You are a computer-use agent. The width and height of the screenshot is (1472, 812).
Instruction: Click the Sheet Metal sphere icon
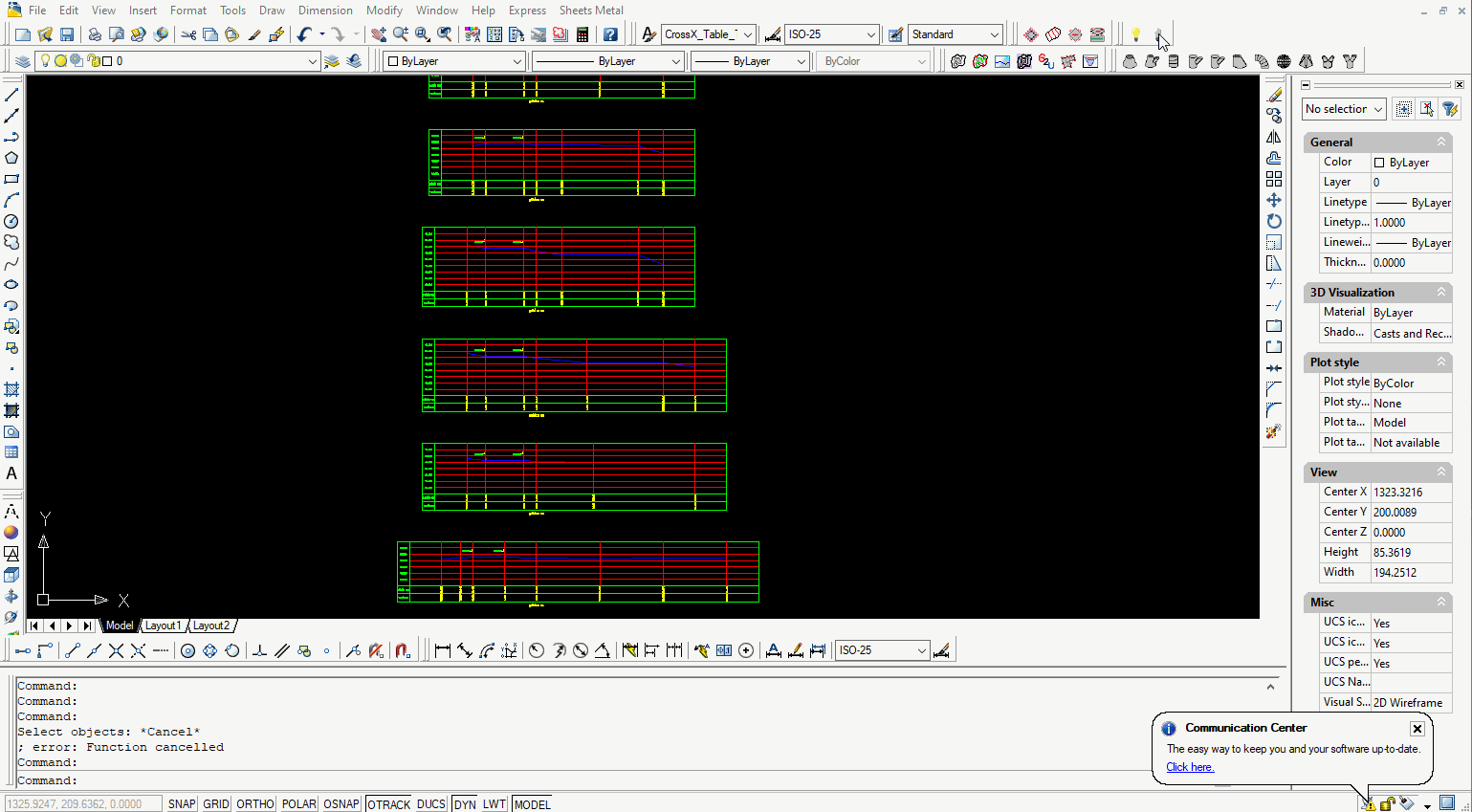pyautogui.click(x=1284, y=61)
